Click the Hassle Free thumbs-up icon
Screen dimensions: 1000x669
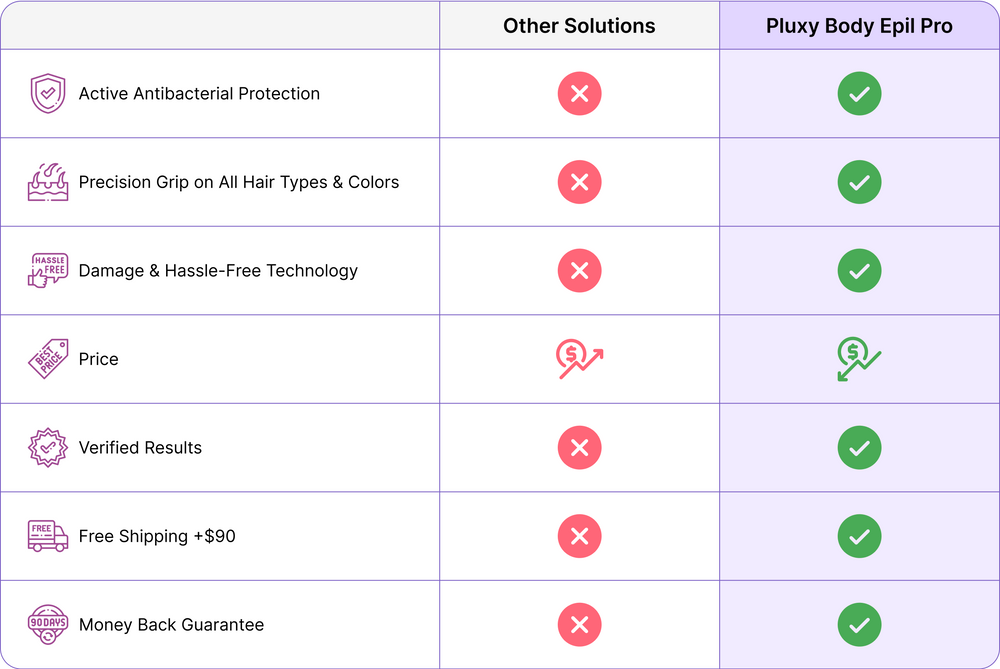pos(48,271)
